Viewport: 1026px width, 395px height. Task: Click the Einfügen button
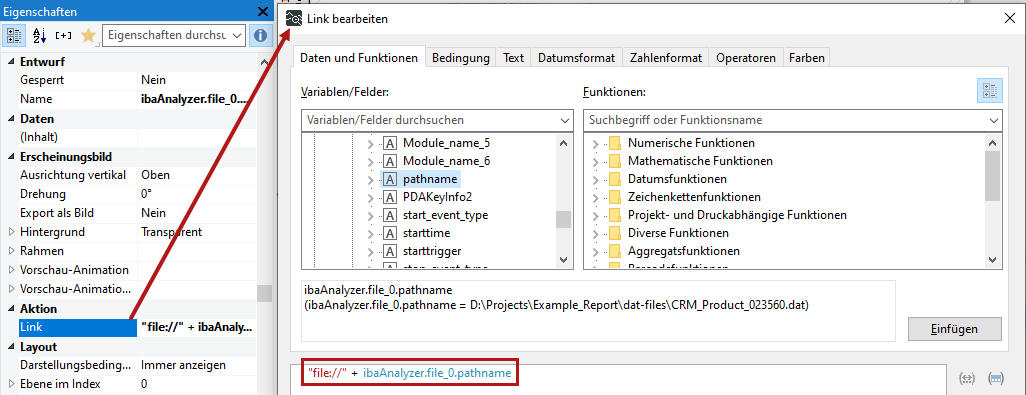pyautogui.click(x=955, y=328)
